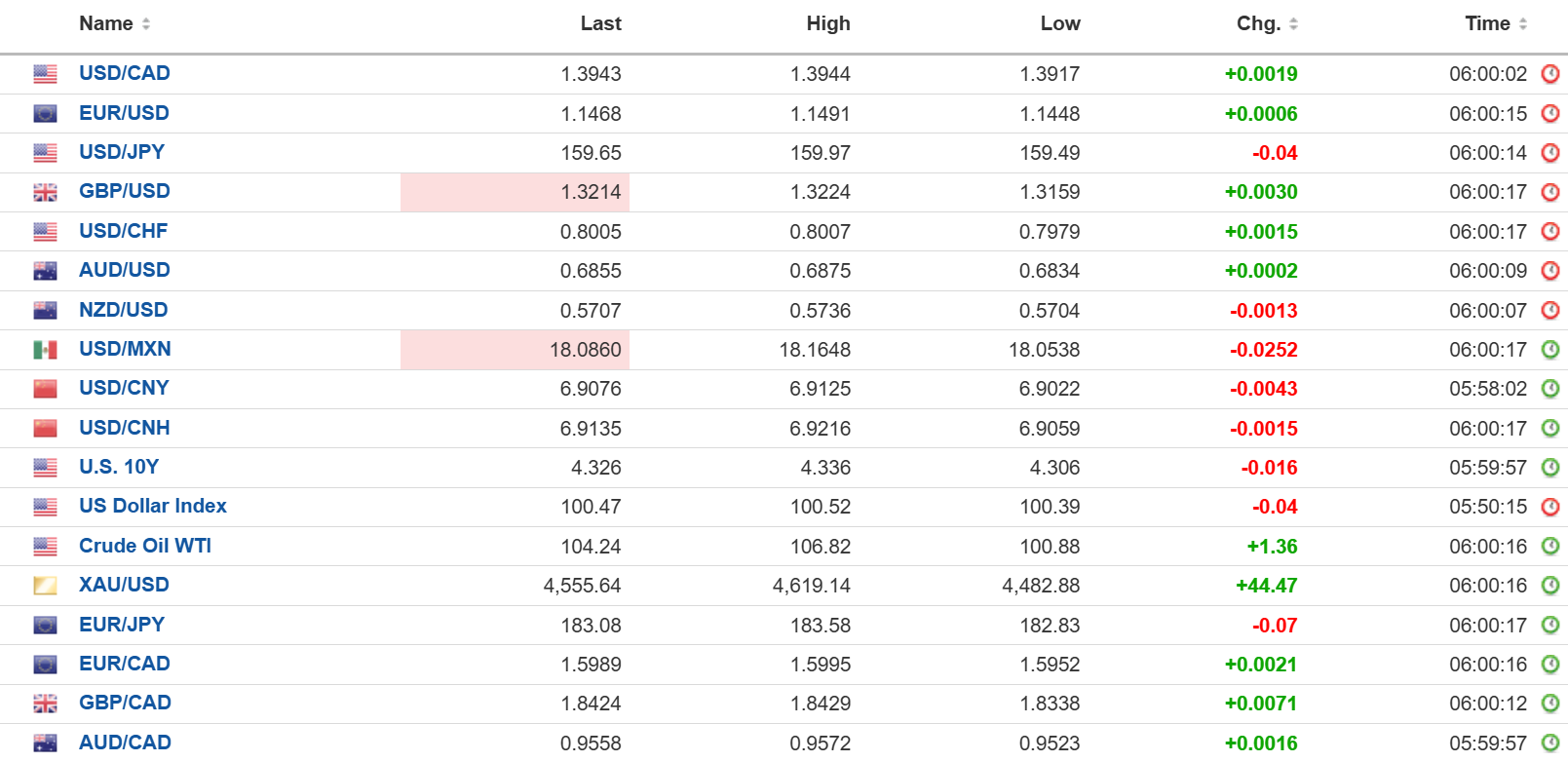Screen dimensions: 1568x762
Task: Click the Low column header
Action: (x=1059, y=24)
